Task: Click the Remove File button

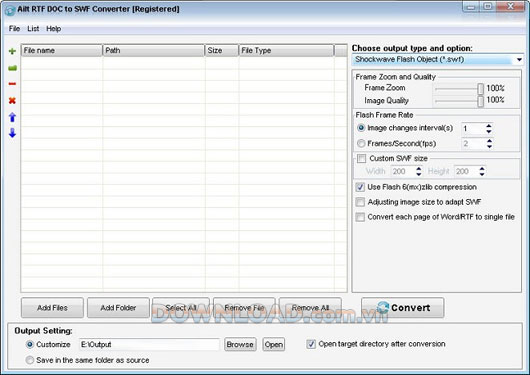Action: (x=244, y=308)
